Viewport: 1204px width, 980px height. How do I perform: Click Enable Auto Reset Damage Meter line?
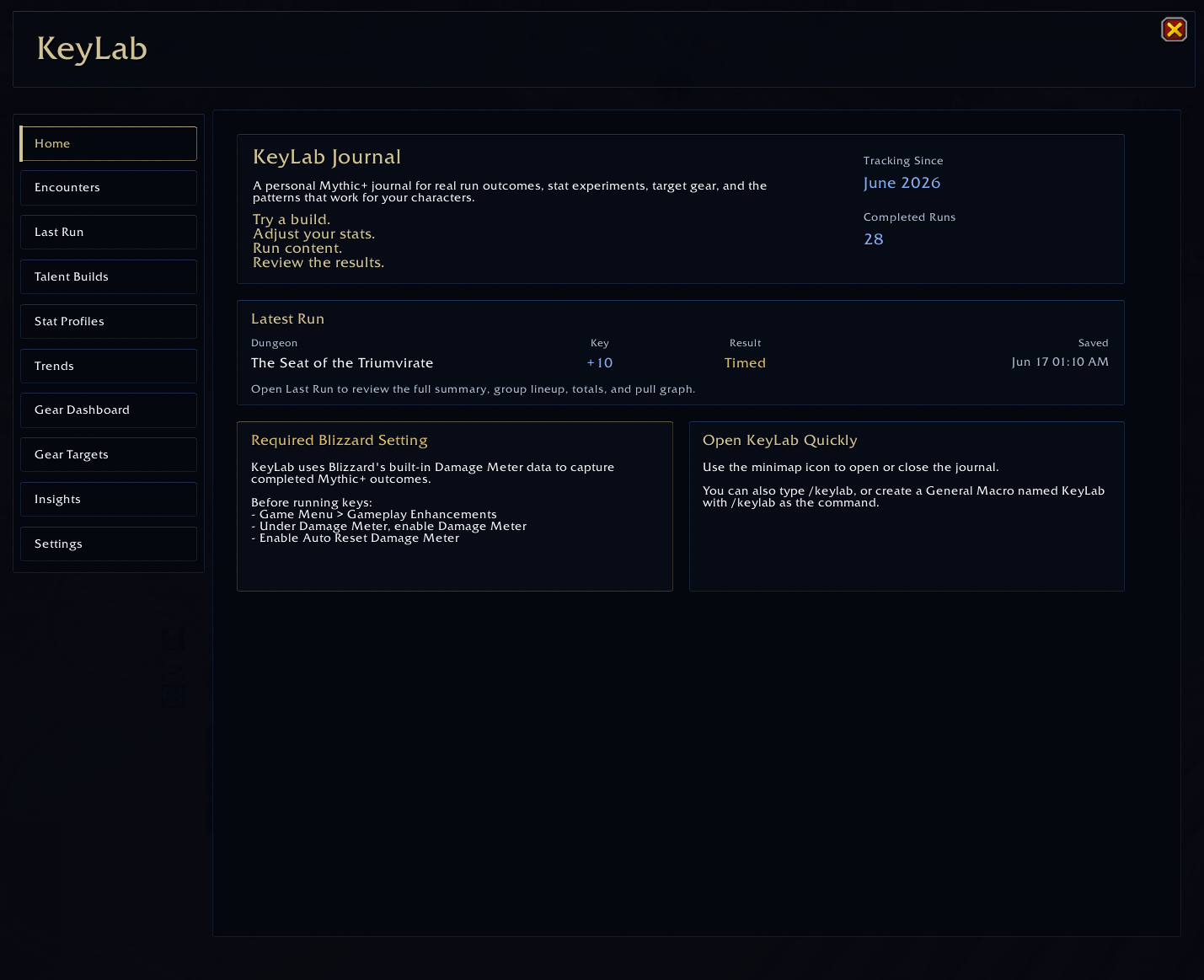pos(356,538)
